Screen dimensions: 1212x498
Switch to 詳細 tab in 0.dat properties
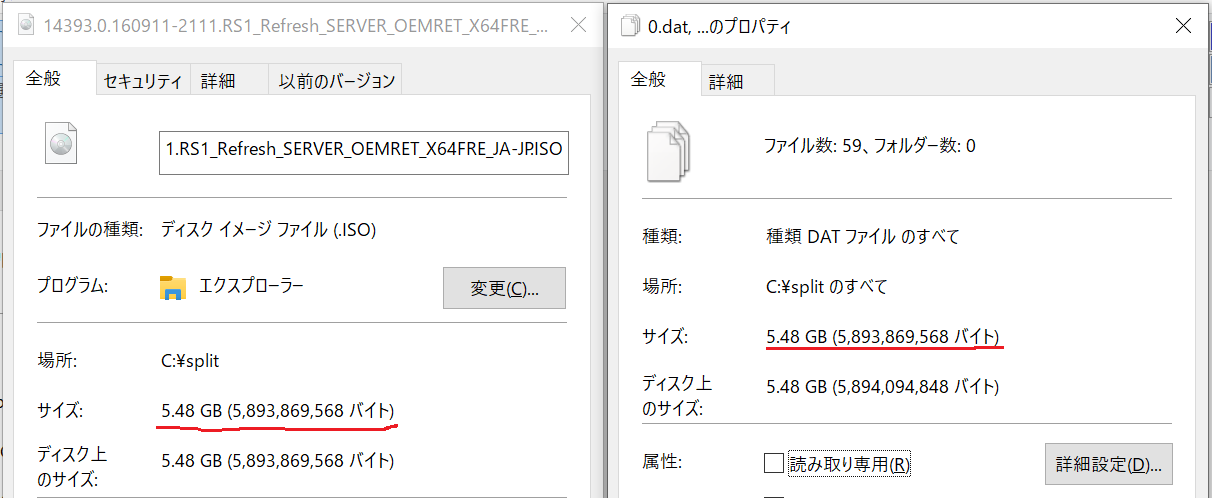726,82
